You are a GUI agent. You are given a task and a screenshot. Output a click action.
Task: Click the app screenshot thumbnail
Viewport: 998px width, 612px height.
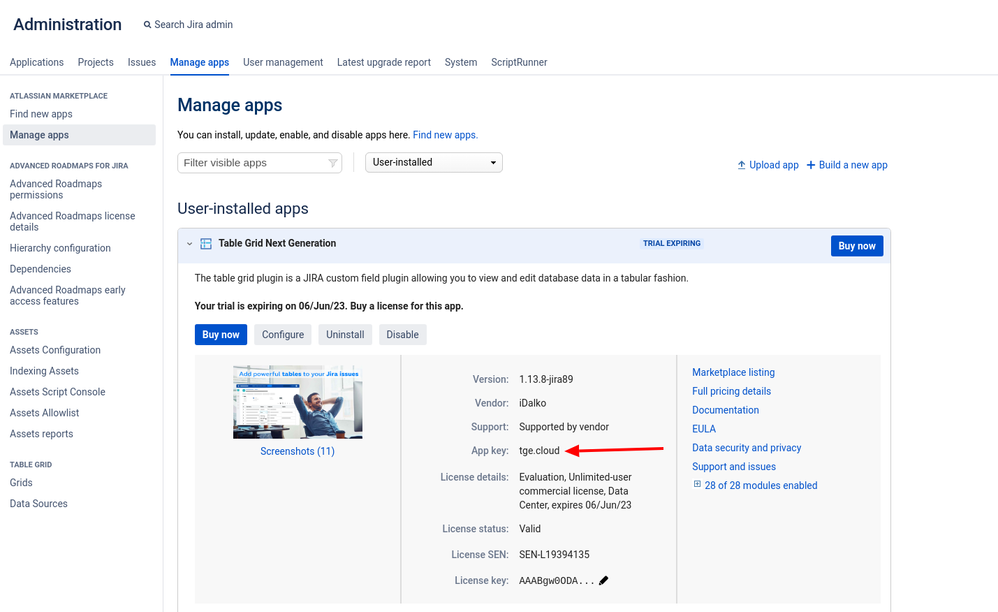(x=297, y=402)
